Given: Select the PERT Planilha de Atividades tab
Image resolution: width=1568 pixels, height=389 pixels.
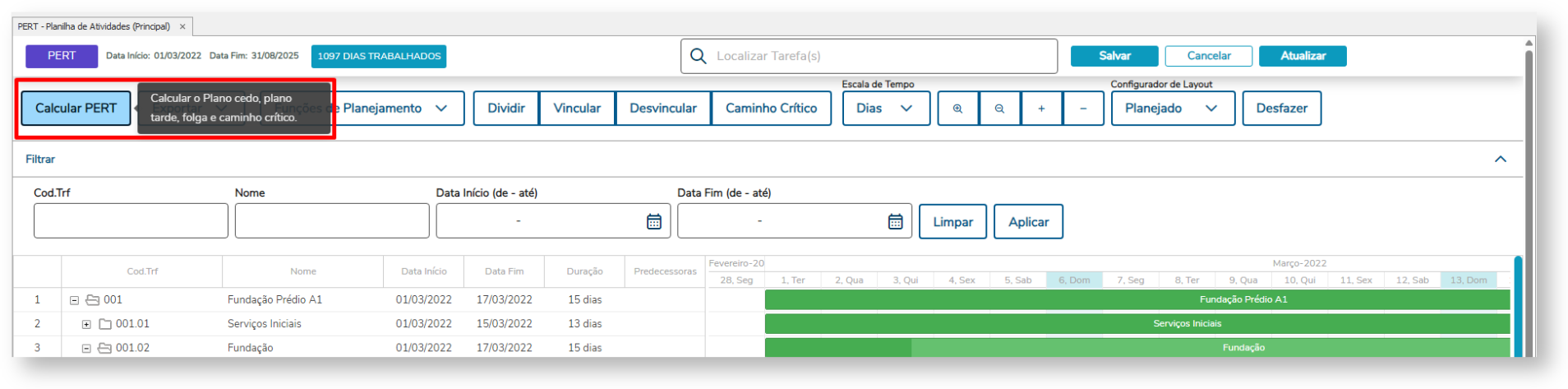Looking at the screenshot, I should (x=94, y=26).
